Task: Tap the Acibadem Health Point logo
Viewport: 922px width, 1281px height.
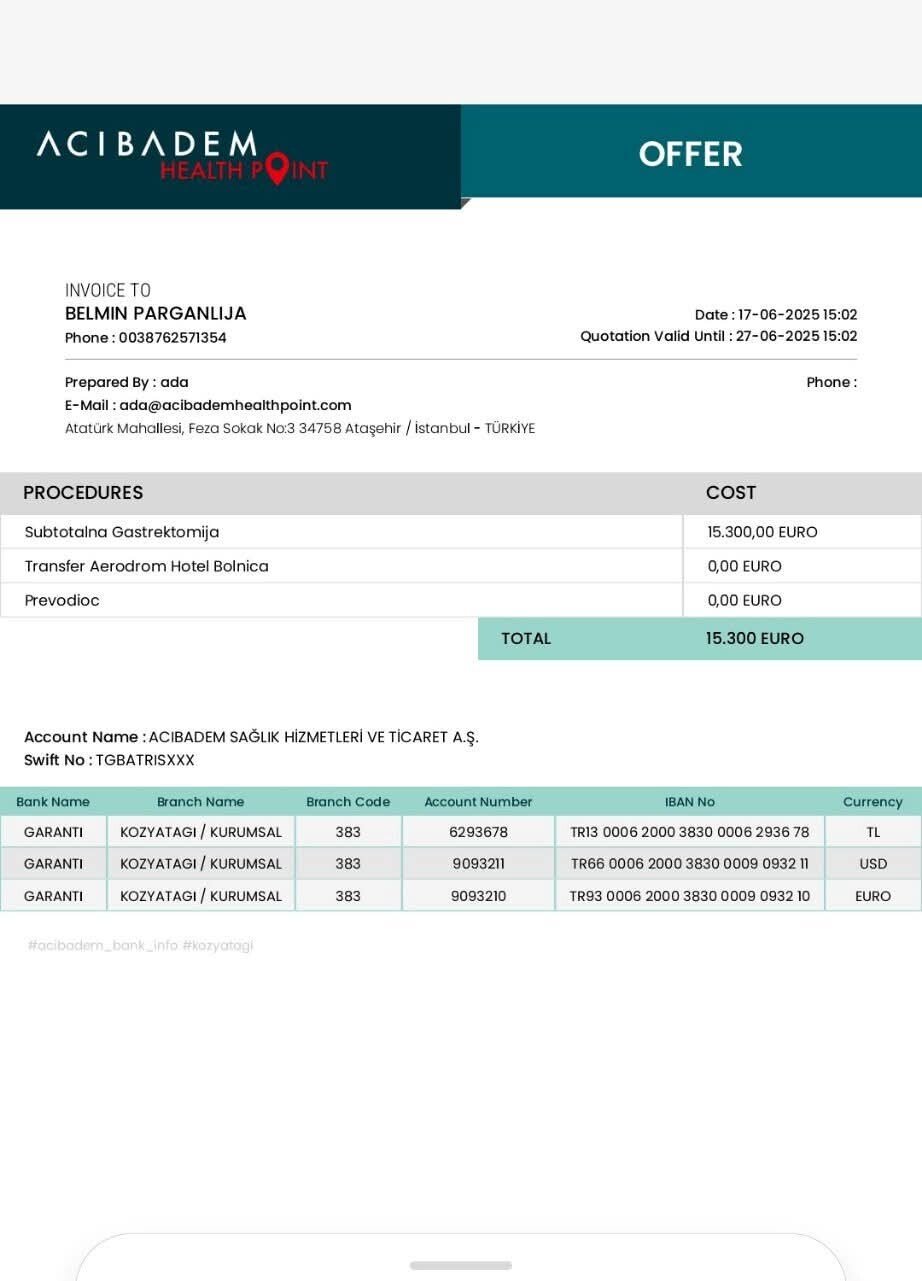Action: [182, 157]
